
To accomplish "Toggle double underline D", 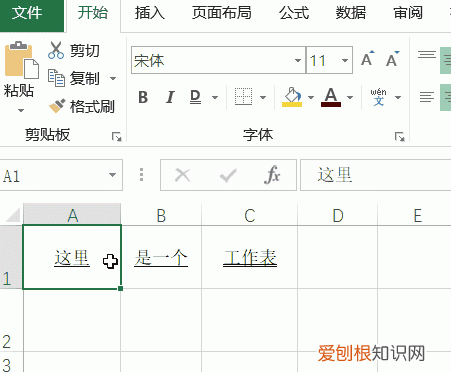I will 195,97.
